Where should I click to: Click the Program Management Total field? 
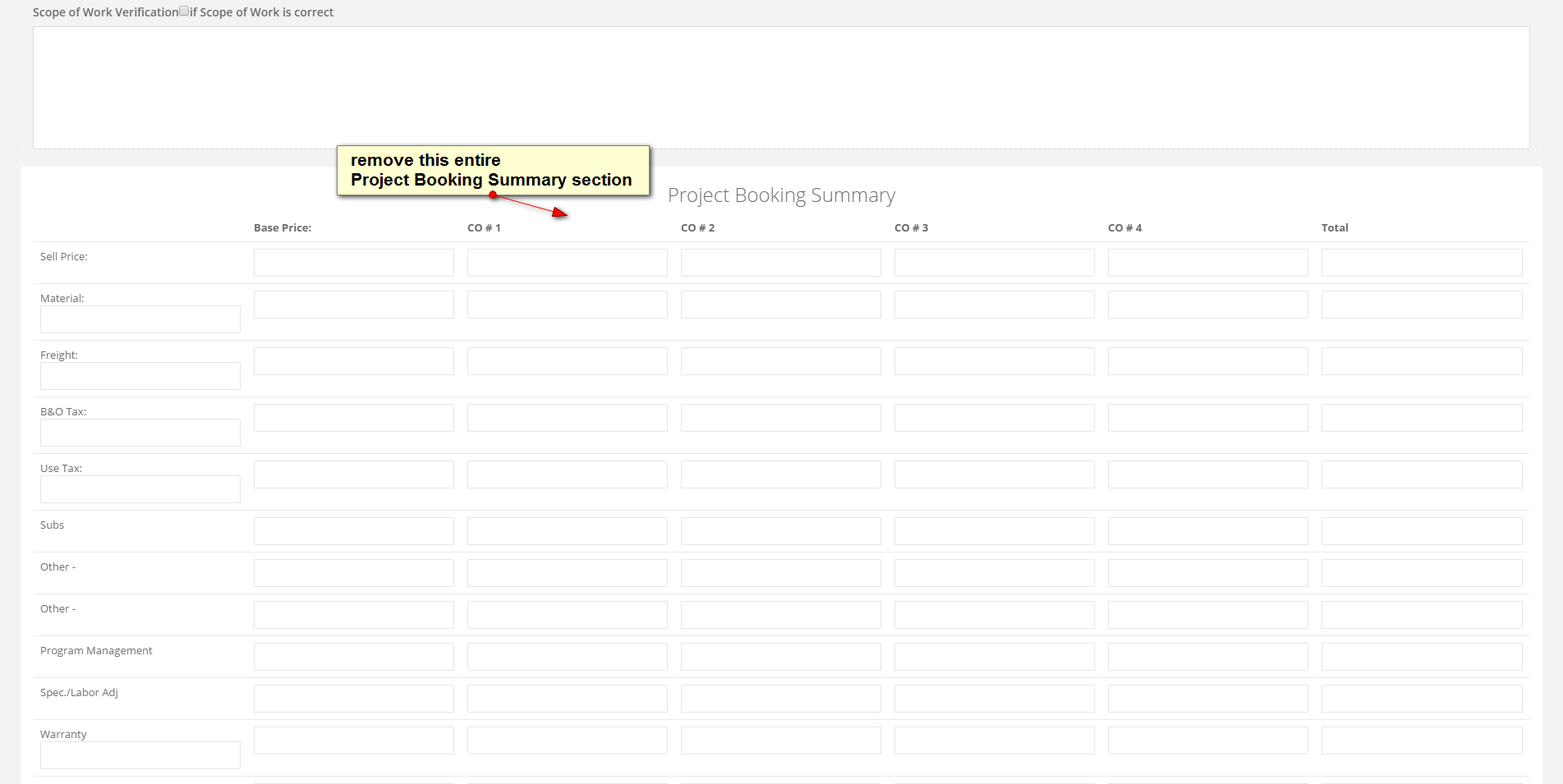1422,657
